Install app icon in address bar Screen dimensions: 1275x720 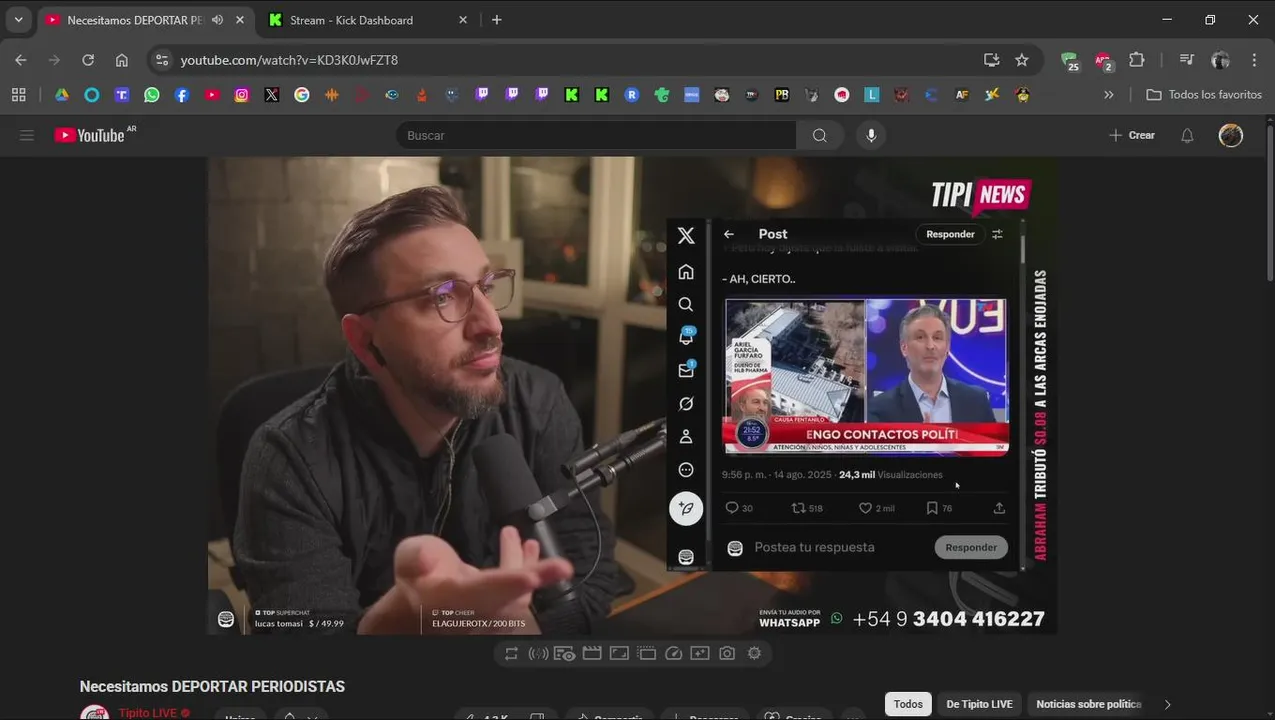point(991,60)
